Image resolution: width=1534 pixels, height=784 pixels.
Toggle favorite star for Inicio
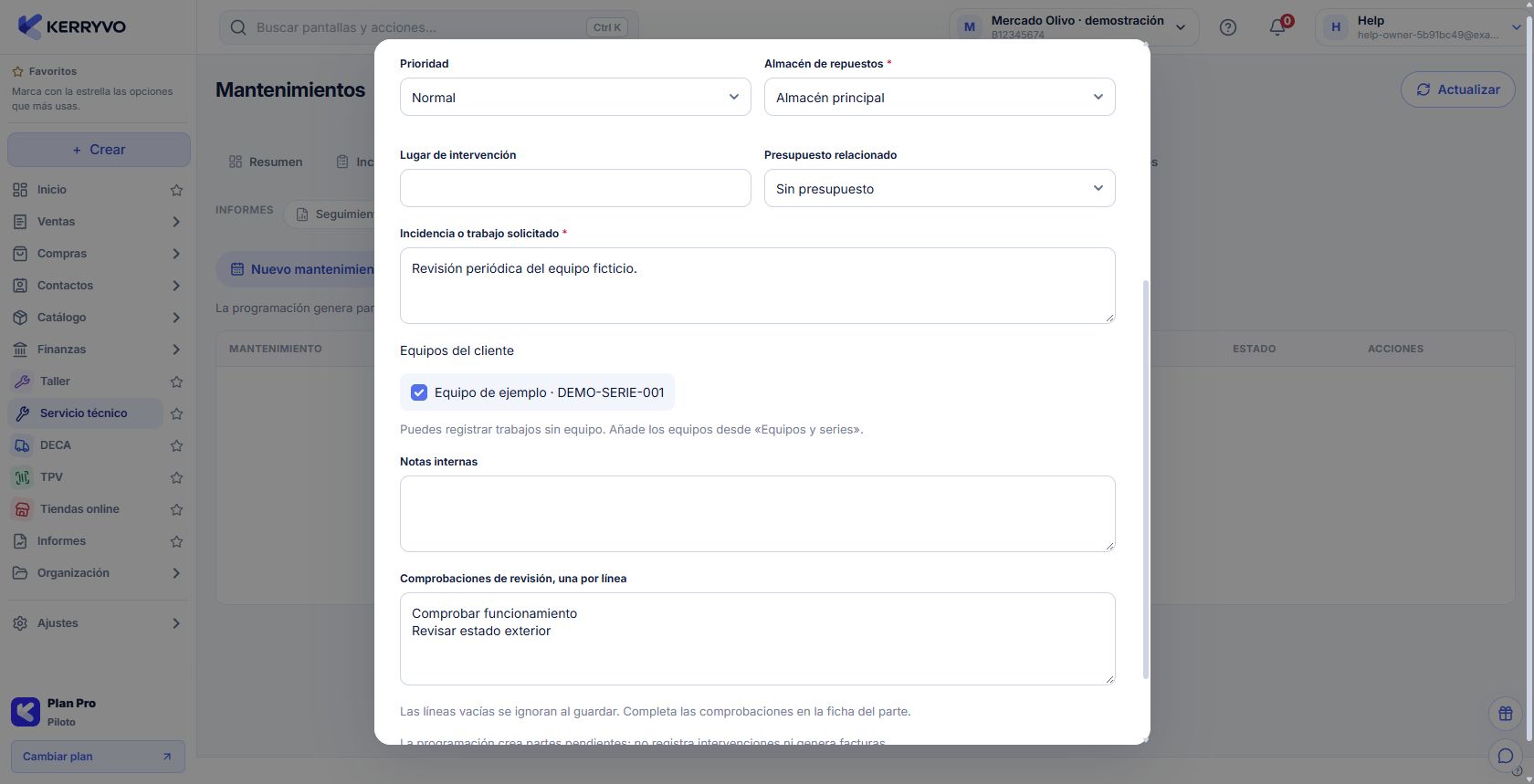point(176,190)
